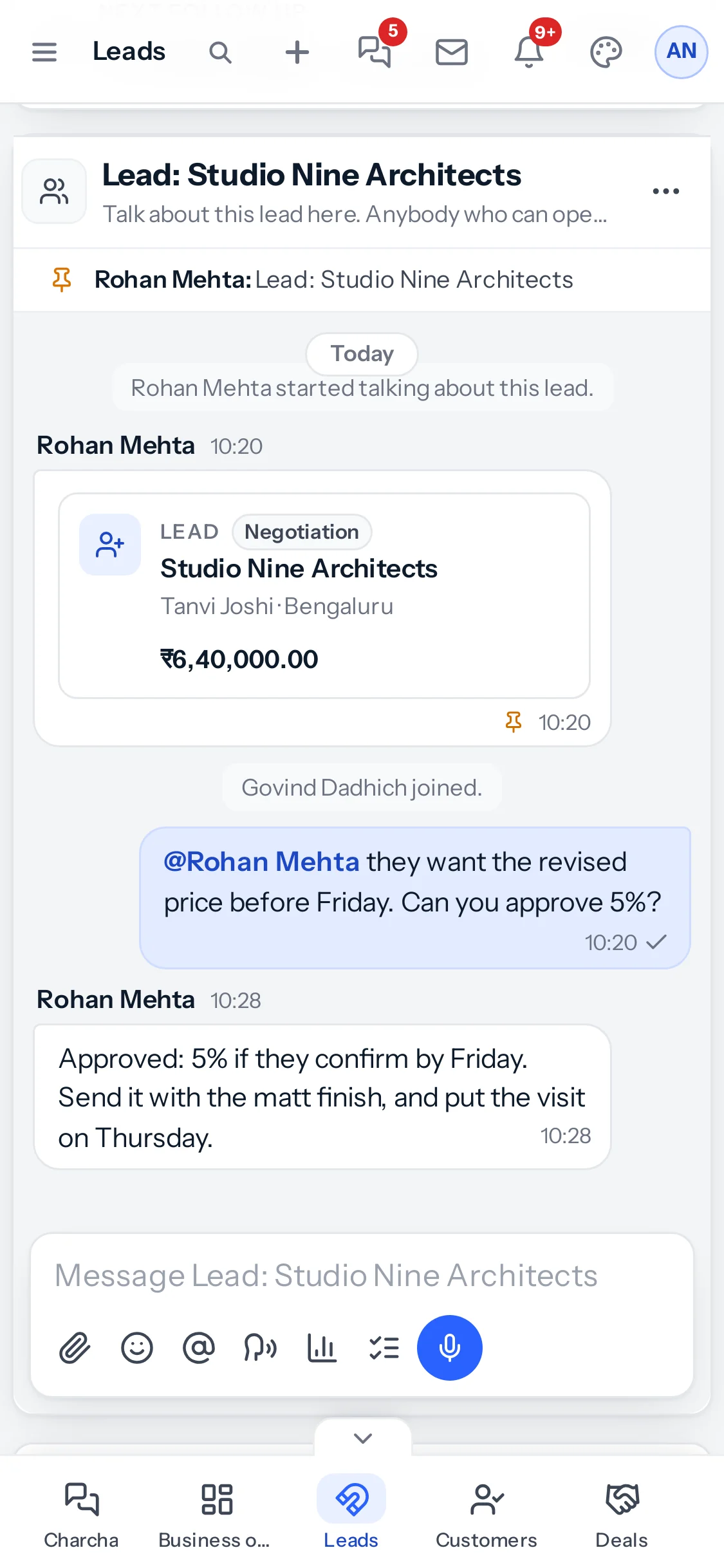Tap the plus icon to add new

point(297,52)
